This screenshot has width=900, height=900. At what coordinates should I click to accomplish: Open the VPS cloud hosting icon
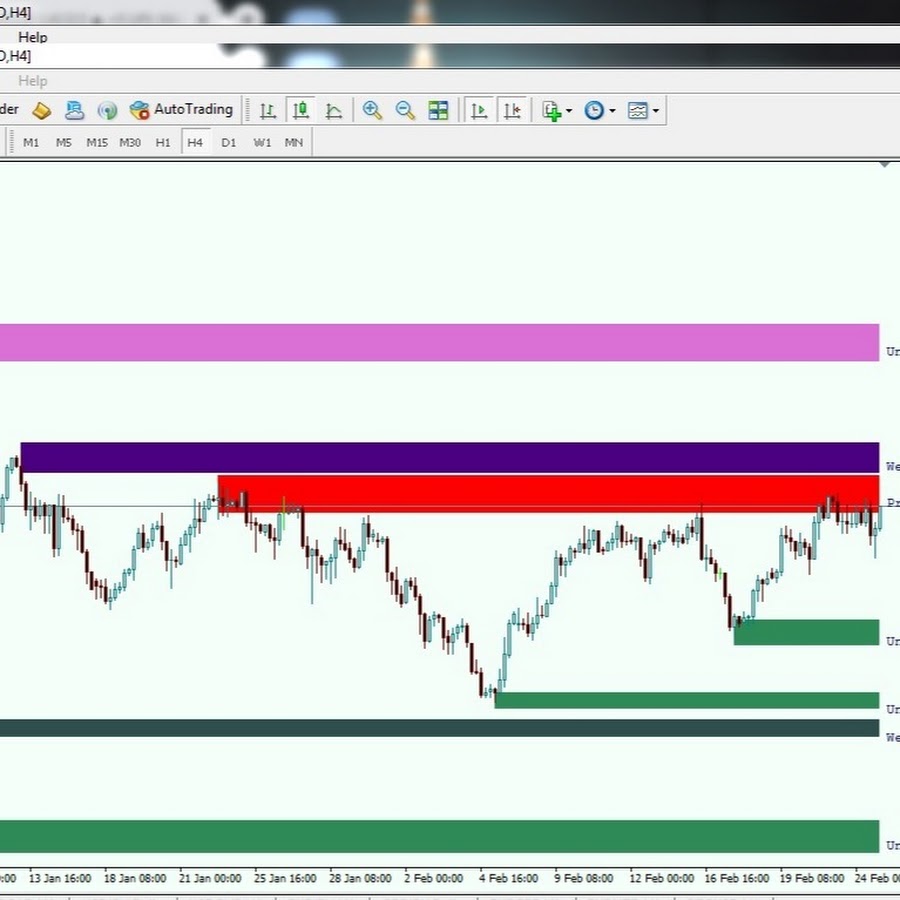[x=74, y=110]
